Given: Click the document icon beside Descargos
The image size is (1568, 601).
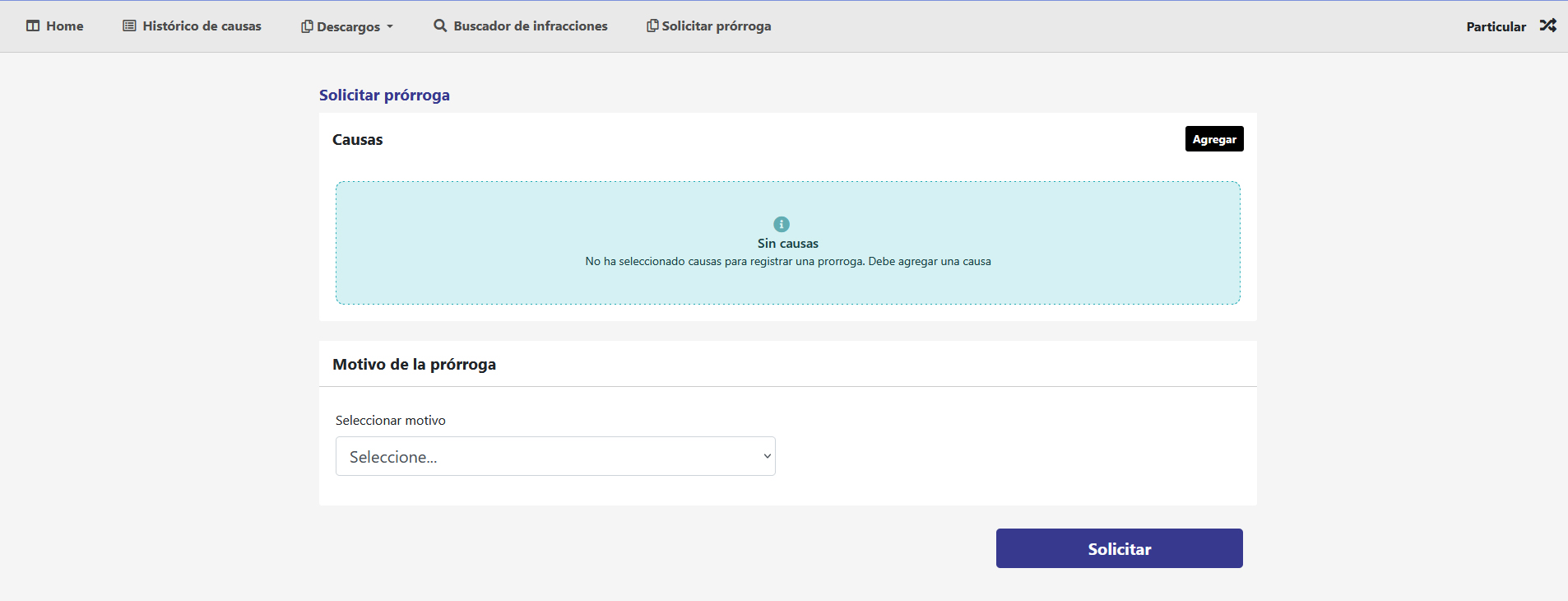Looking at the screenshot, I should click(307, 26).
